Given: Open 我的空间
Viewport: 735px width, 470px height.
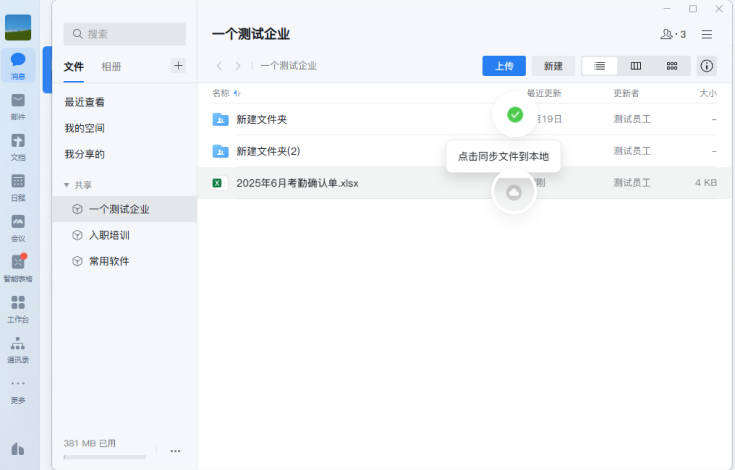Looking at the screenshot, I should pos(84,128).
